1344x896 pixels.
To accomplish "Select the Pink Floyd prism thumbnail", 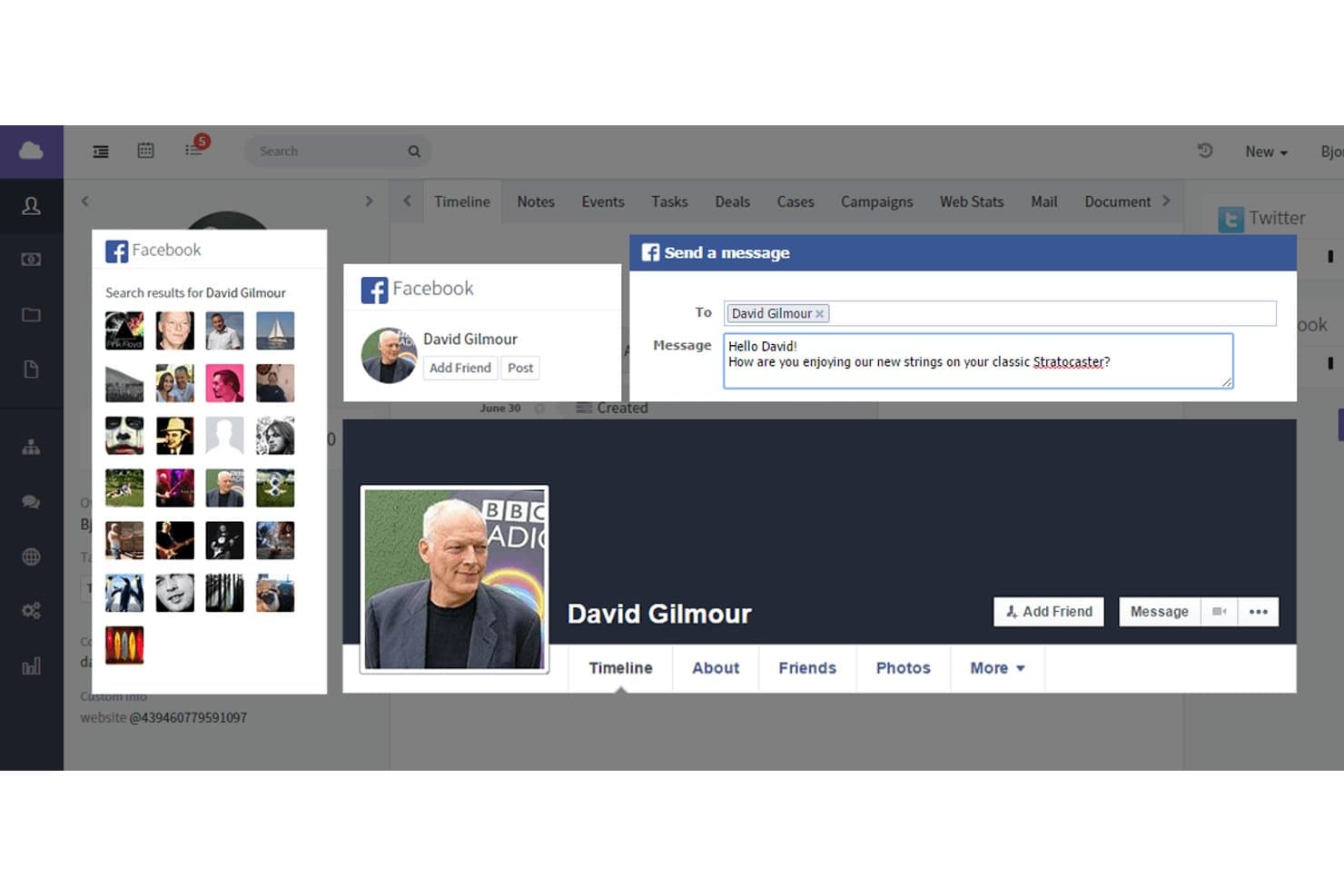I will pyautogui.click(x=124, y=331).
